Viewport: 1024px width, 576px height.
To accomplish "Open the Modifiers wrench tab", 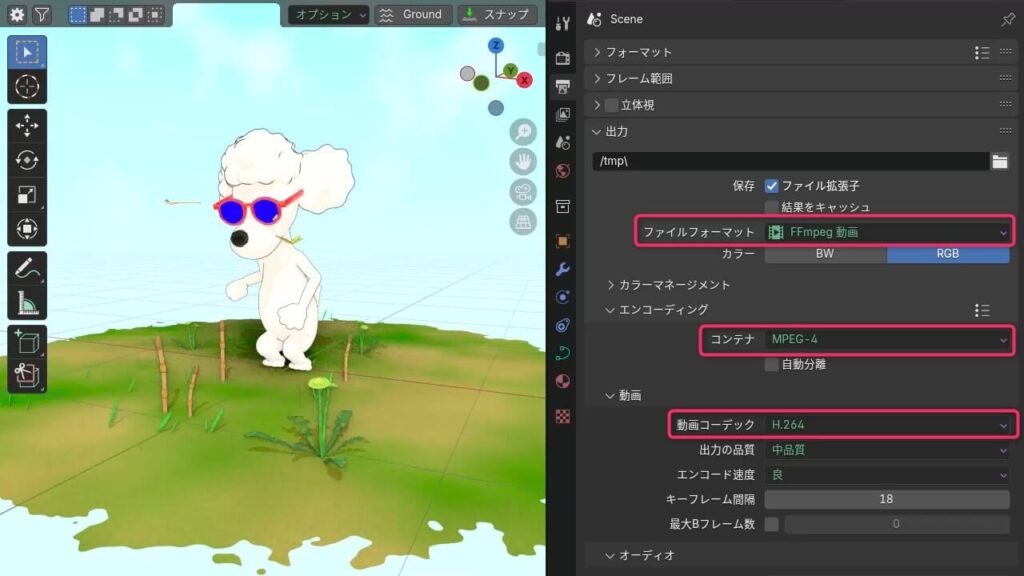I will [x=562, y=269].
